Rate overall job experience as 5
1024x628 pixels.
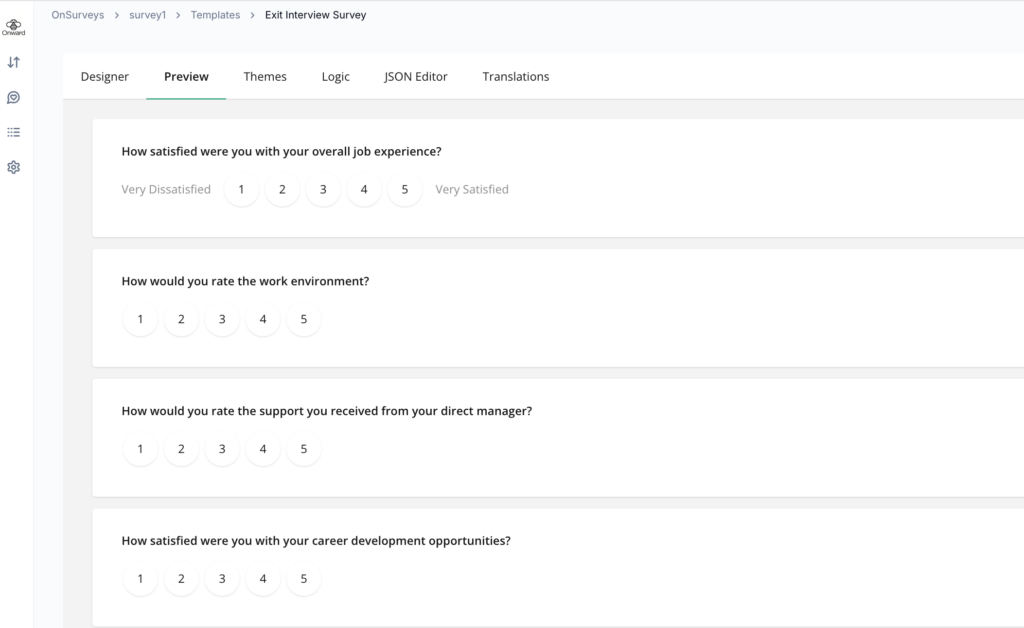point(405,190)
